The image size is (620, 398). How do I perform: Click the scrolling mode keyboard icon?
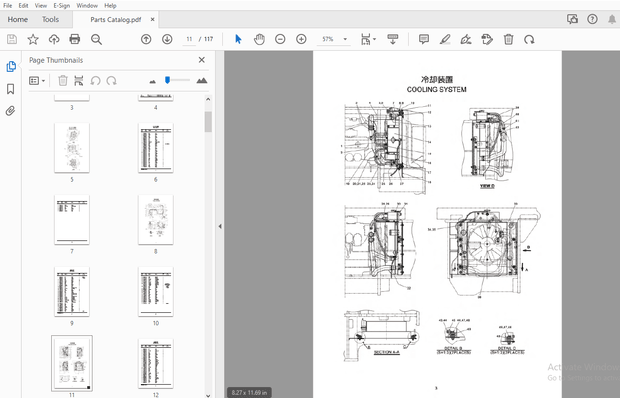(x=393, y=39)
